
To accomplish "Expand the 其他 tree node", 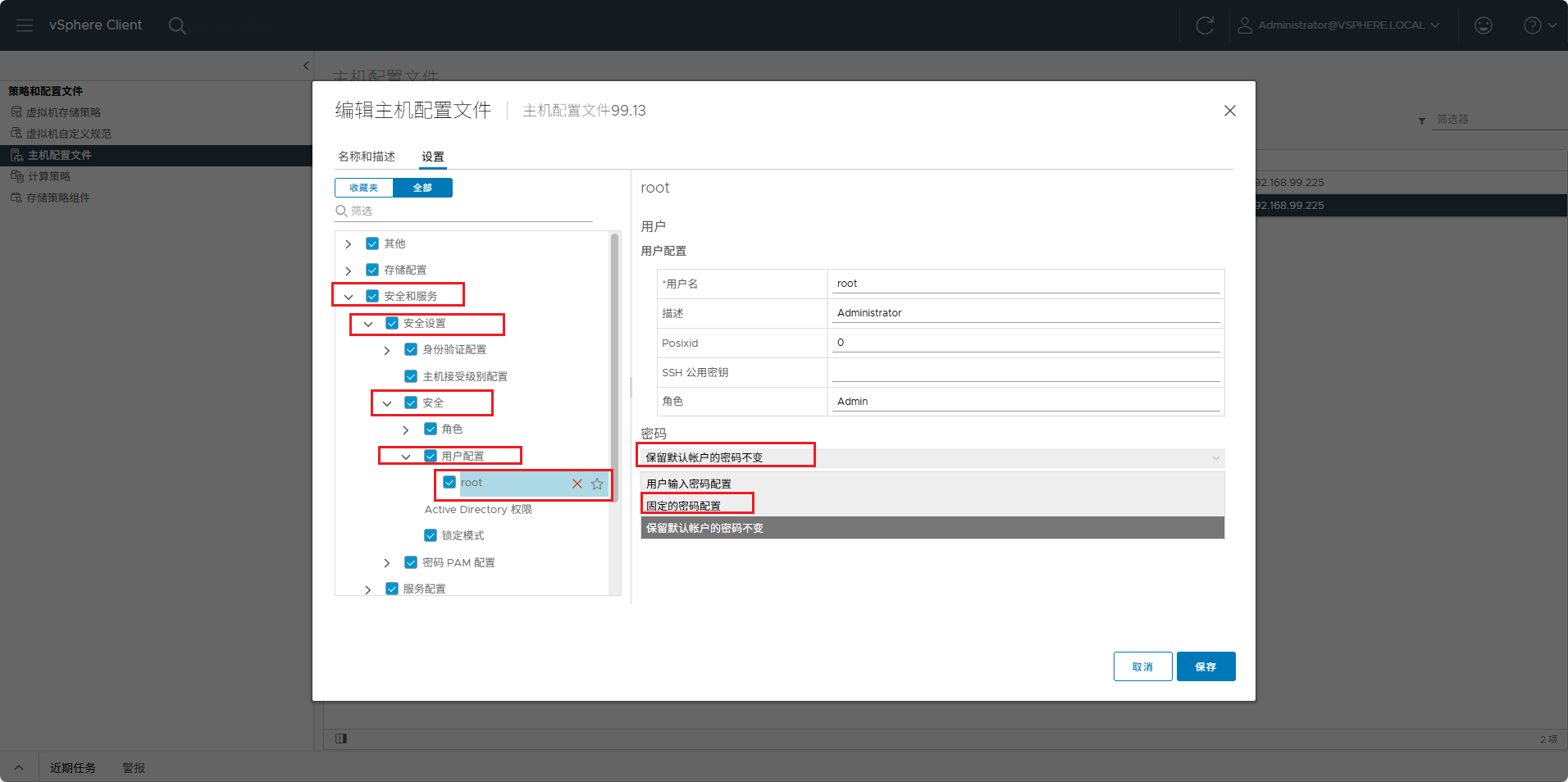I will click(x=349, y=244).
